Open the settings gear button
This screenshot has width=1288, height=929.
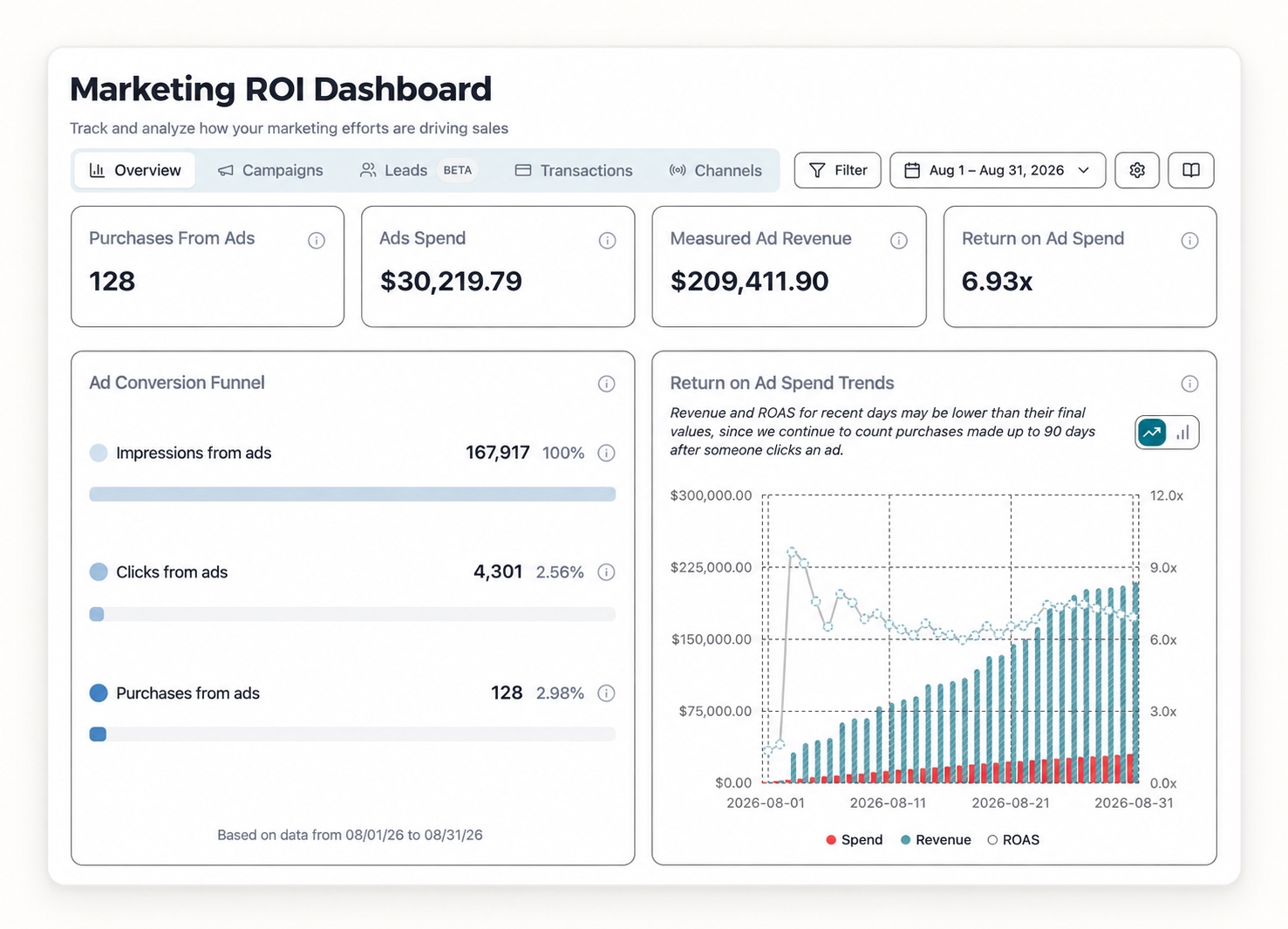point(1137,170)
